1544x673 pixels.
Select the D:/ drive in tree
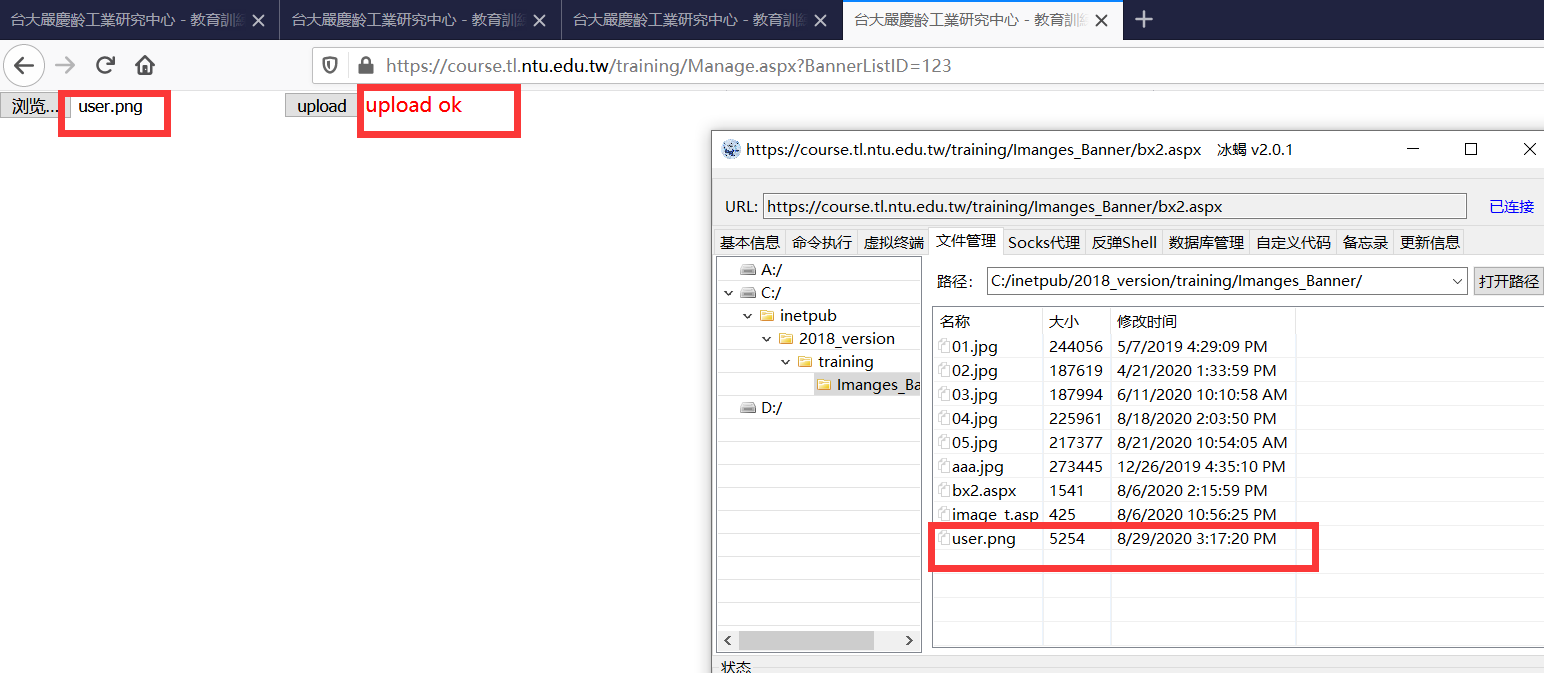point(770,408)
